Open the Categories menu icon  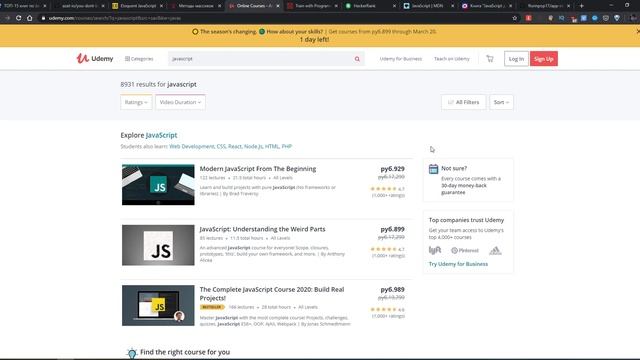point(127,59)
